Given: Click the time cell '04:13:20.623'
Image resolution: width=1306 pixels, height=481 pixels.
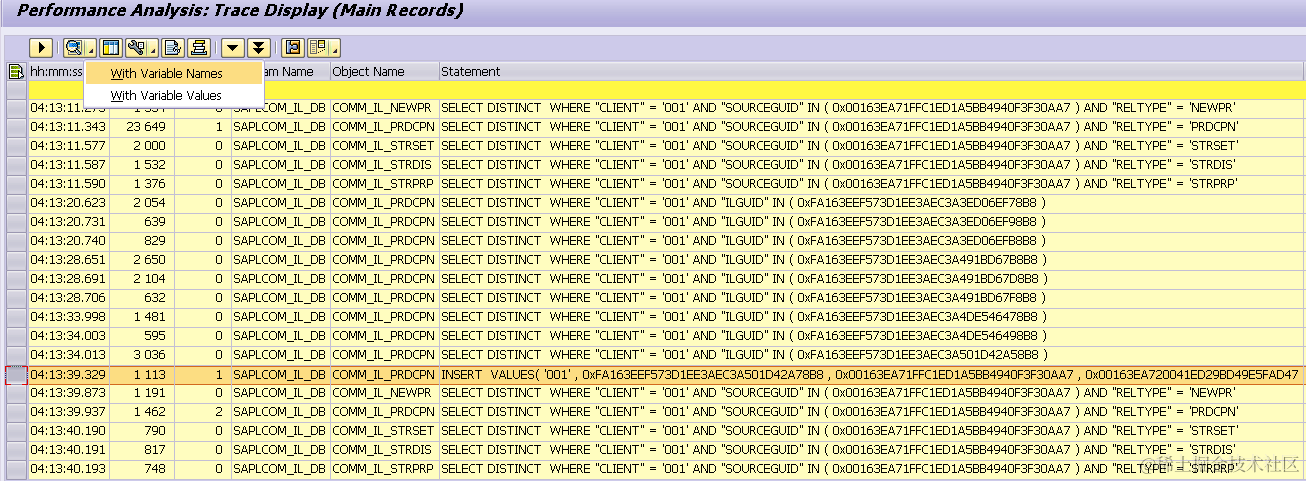Looking at the screenshot, I should click(x=68, y=203).
